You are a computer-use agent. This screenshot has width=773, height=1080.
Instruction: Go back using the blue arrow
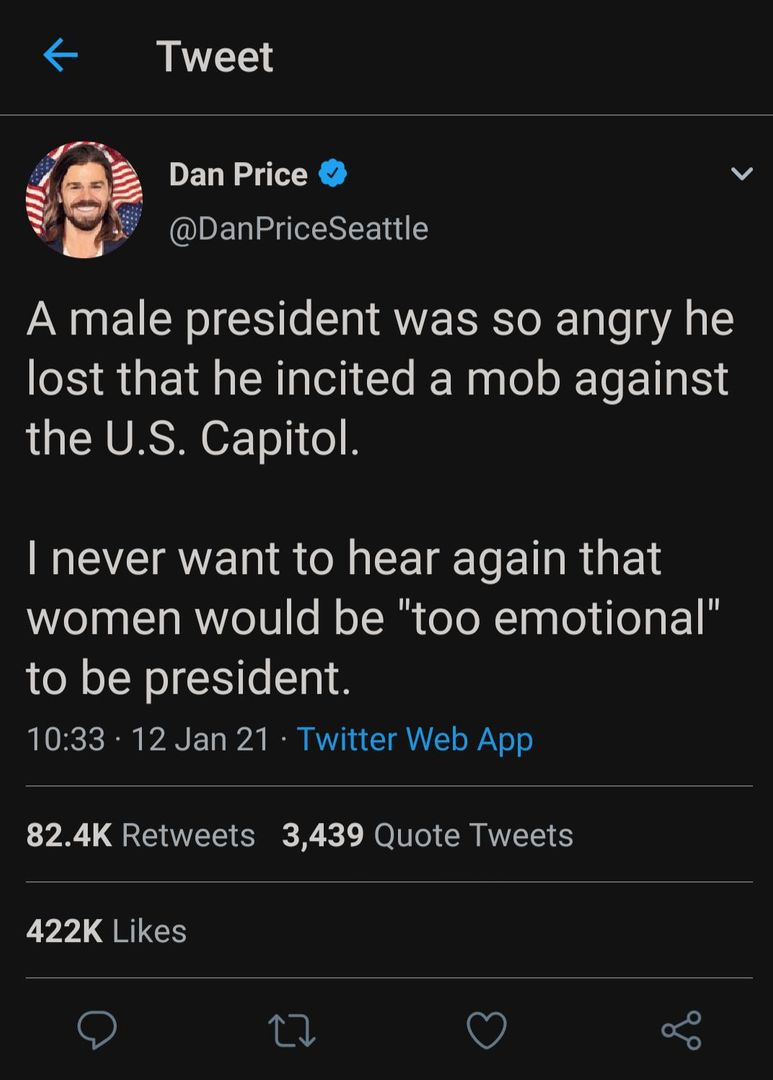pyautogui.click(x=61, y=56)
